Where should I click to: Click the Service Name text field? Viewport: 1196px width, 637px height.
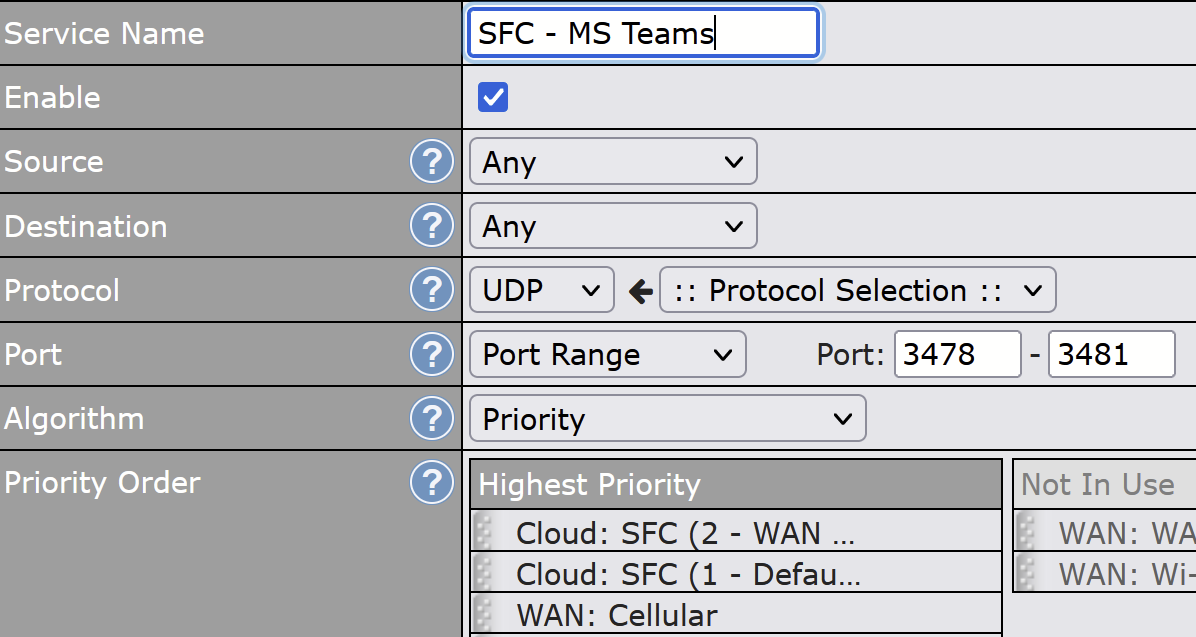(643, 33)
